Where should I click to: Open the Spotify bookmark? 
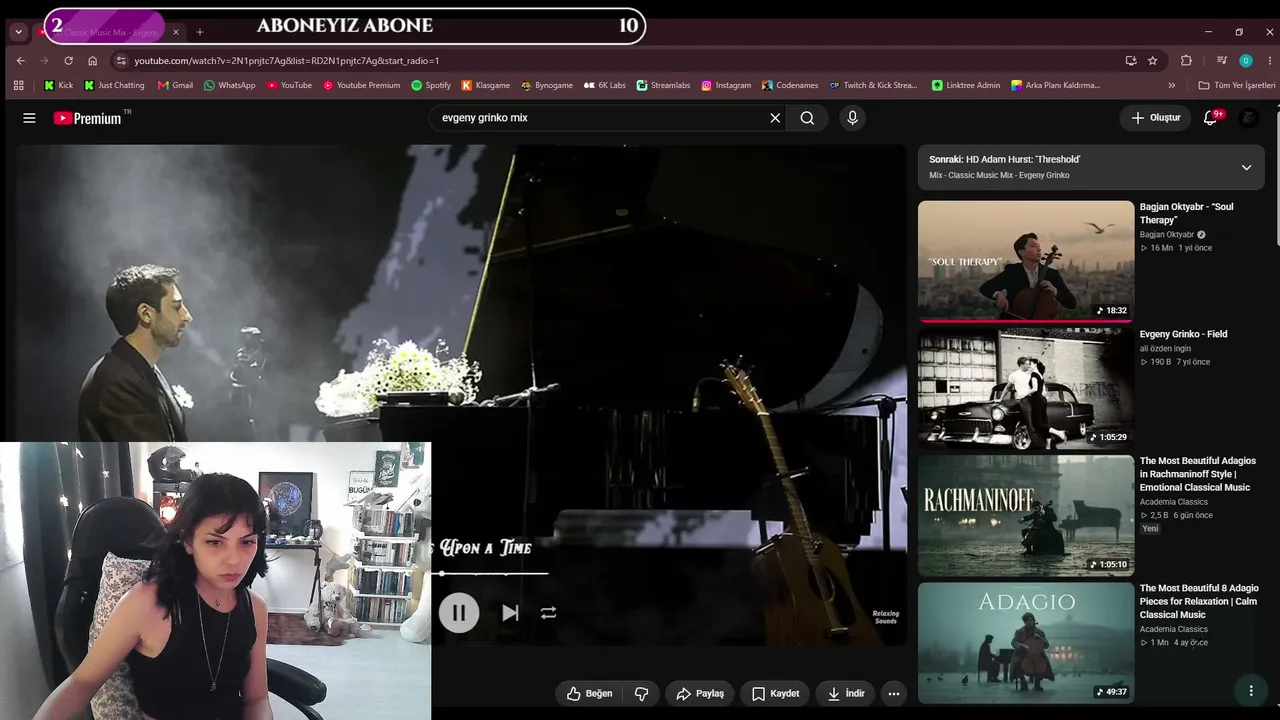click(431, 85)
